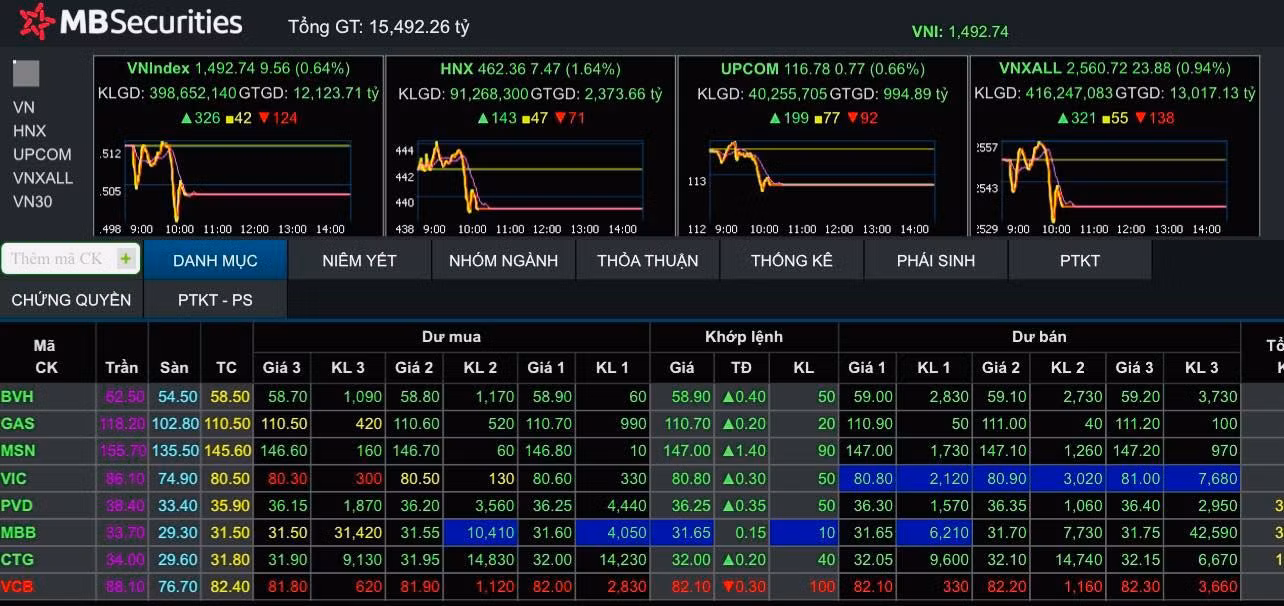The height and width of the screenshot is (606, 1284).
Task: Select the PVD stock symbol
Action: coord(17,506)
